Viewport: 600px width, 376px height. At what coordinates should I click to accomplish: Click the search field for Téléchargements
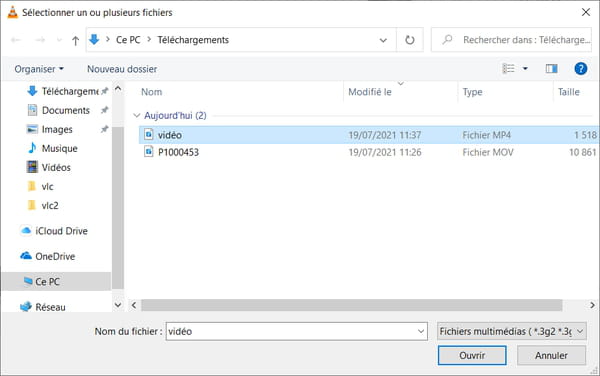click(511, 40)
